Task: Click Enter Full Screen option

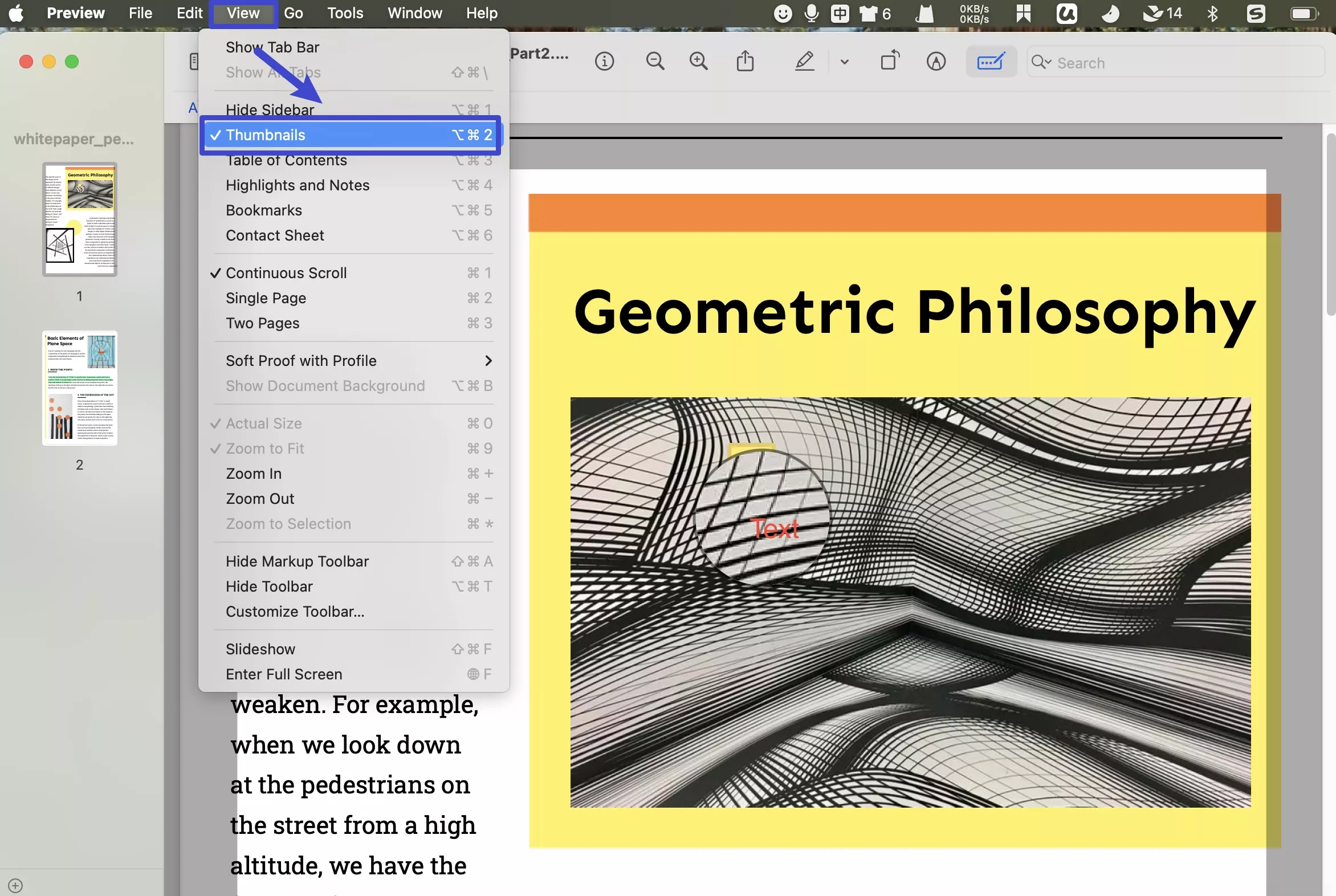Action: point(284,674)
